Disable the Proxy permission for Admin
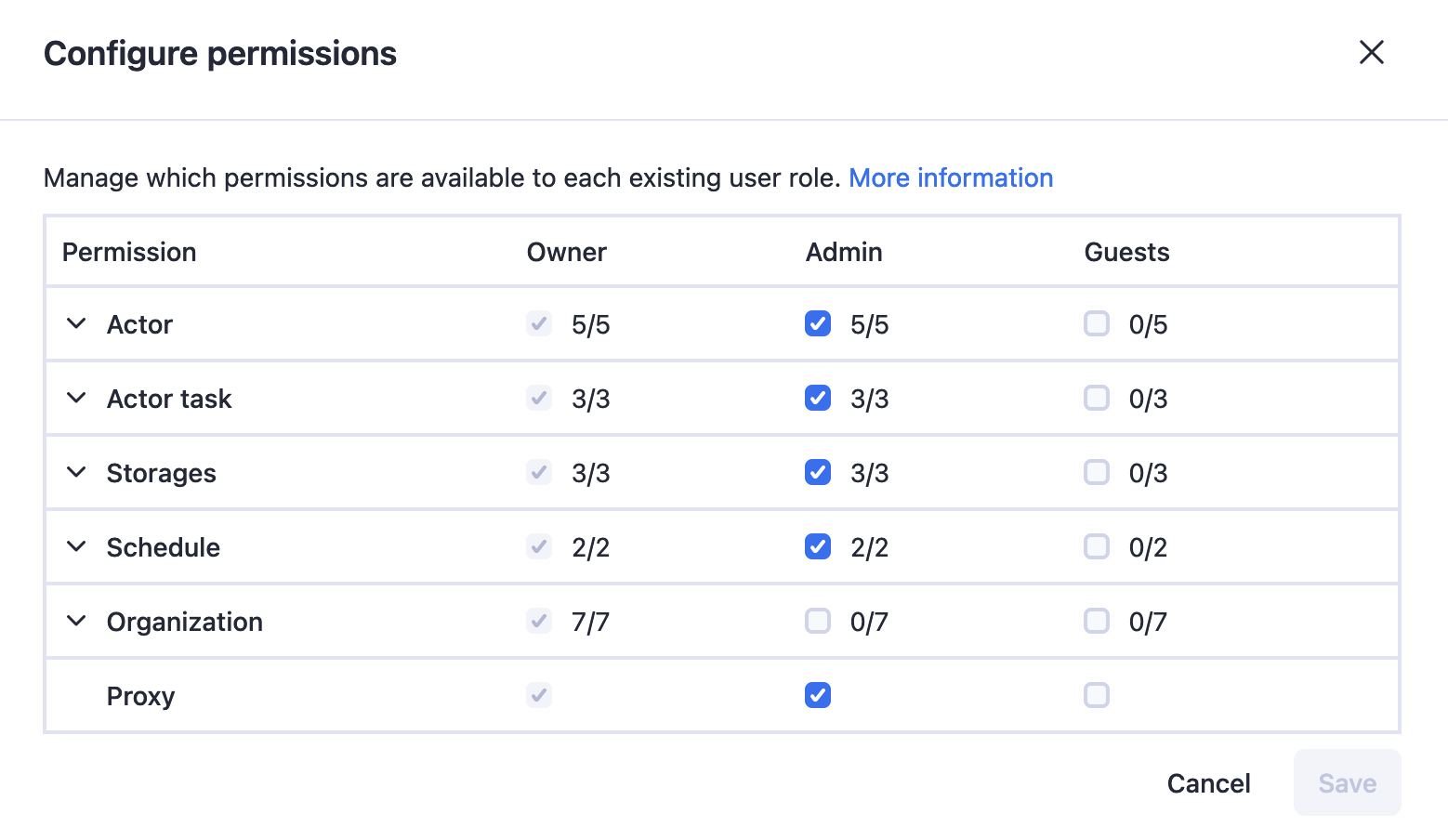 click(818, 695)
